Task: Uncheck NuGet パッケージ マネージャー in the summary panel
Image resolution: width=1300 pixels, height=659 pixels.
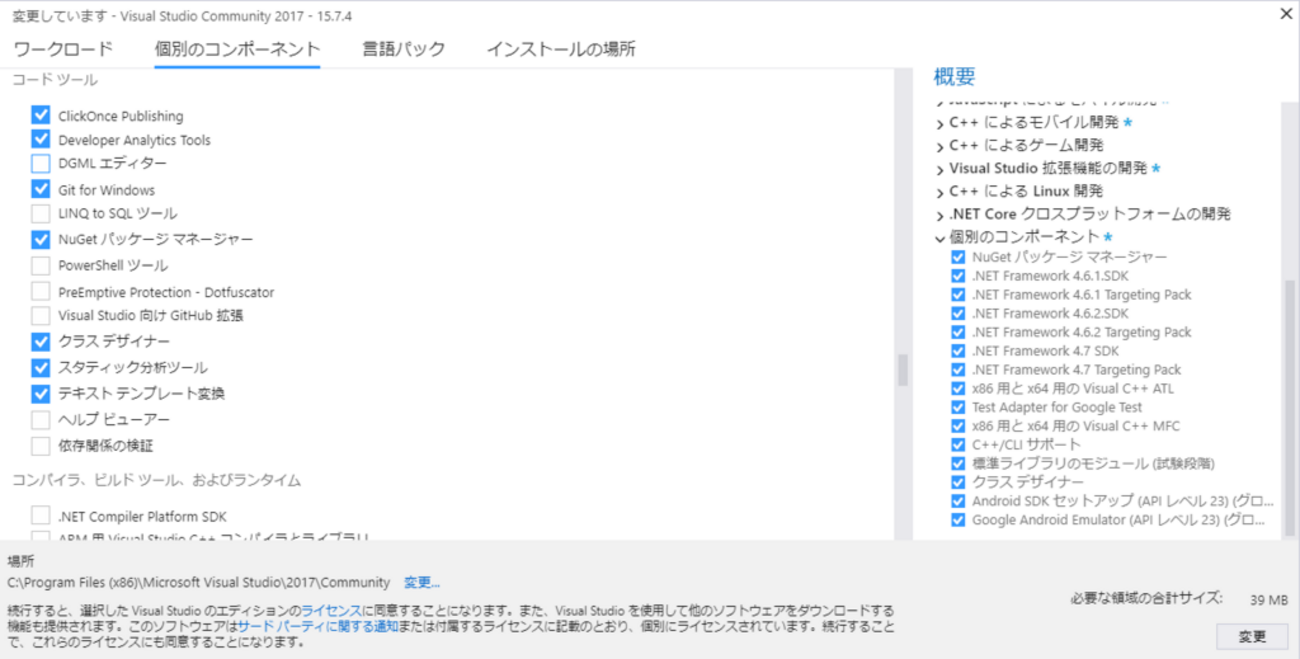Action: (958, 257)
